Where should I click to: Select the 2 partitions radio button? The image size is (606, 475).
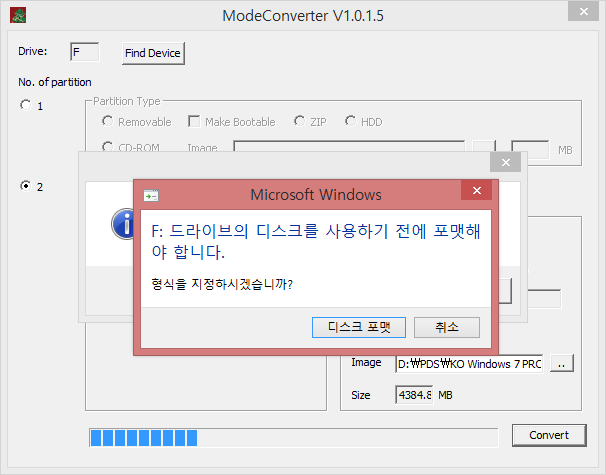(x=26, y=186)
